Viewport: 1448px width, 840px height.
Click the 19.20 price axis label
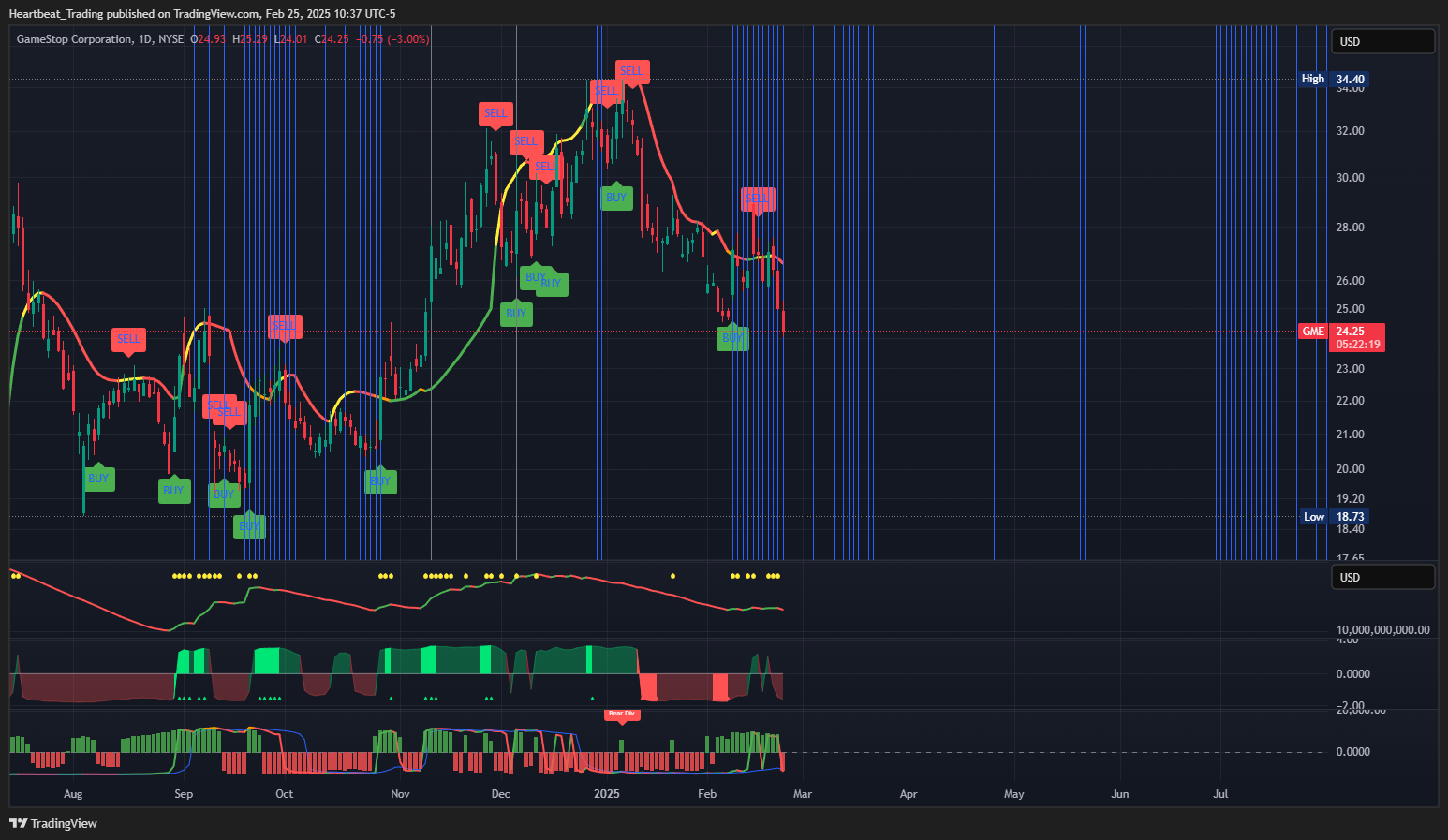pos(1351,499)
